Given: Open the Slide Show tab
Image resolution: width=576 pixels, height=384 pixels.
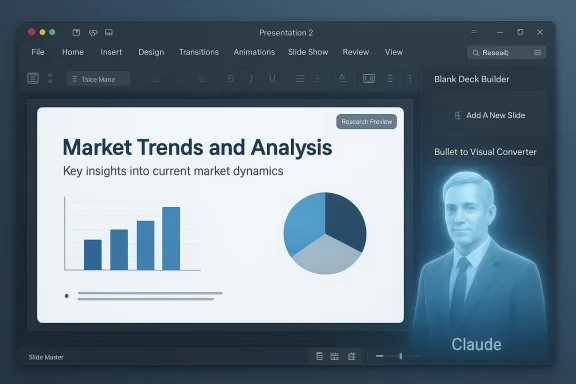Looking at the screenshot, I should (x=308, y=52).
